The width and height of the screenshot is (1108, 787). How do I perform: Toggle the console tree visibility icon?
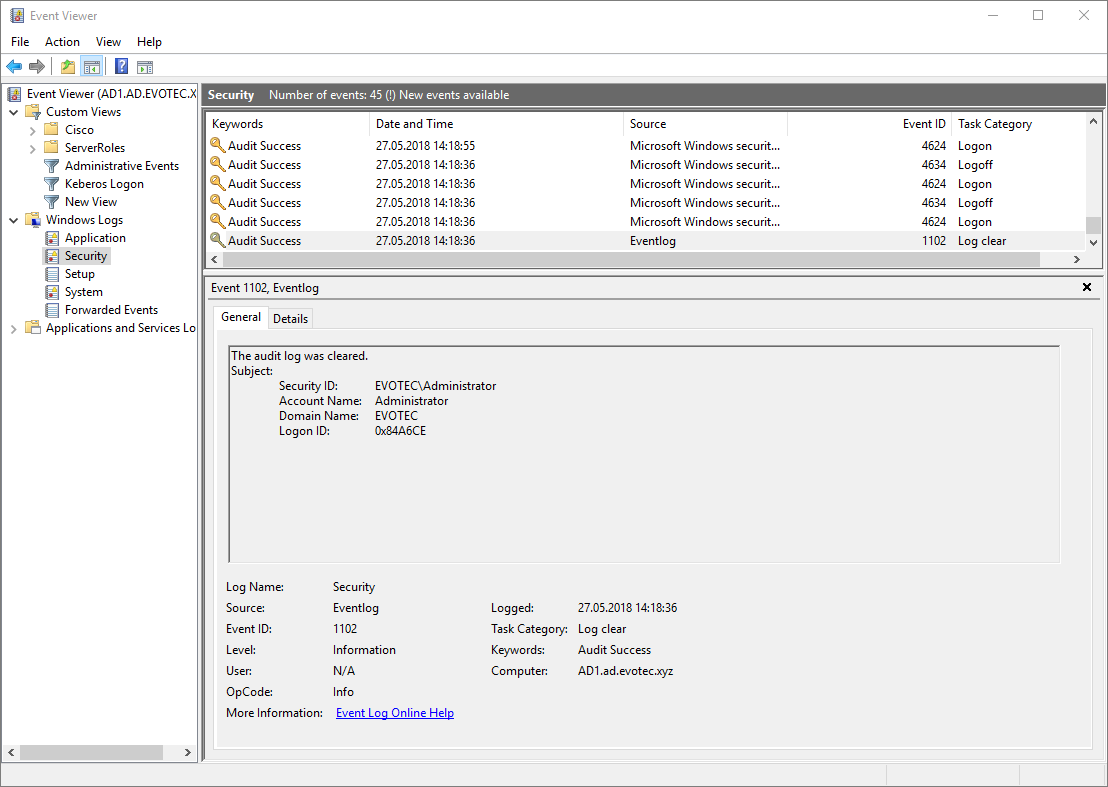(91, 66)
